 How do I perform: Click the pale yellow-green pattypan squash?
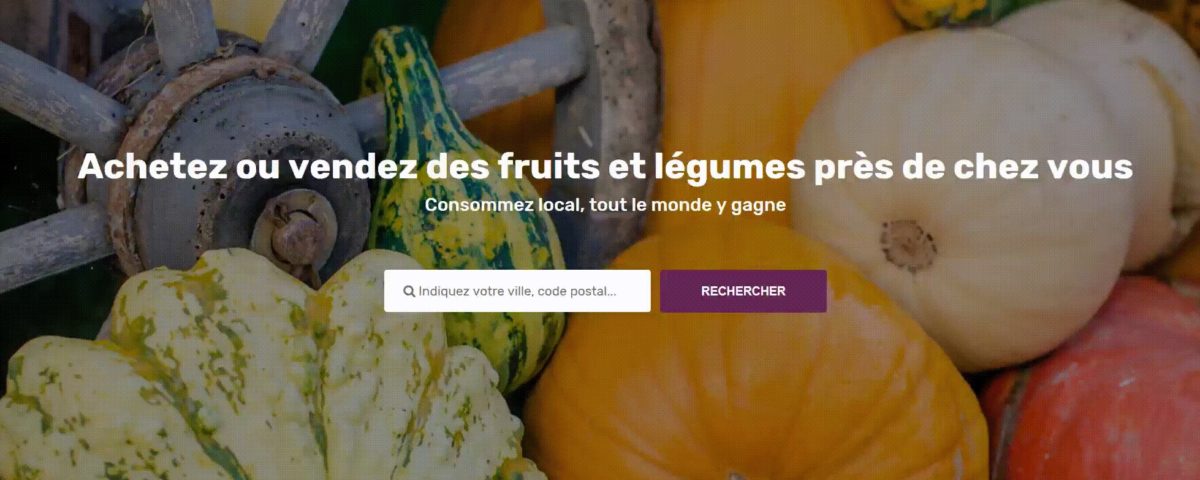(x=260, y=380)
